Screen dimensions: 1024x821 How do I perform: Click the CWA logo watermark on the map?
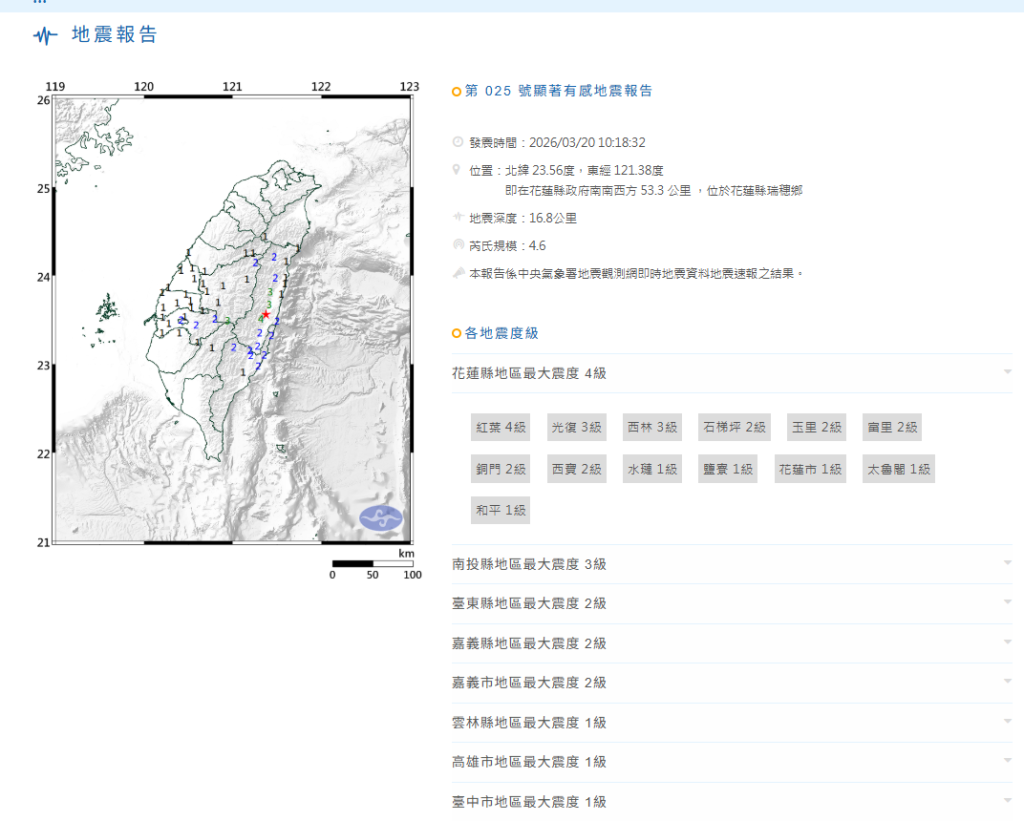point(381,516)
